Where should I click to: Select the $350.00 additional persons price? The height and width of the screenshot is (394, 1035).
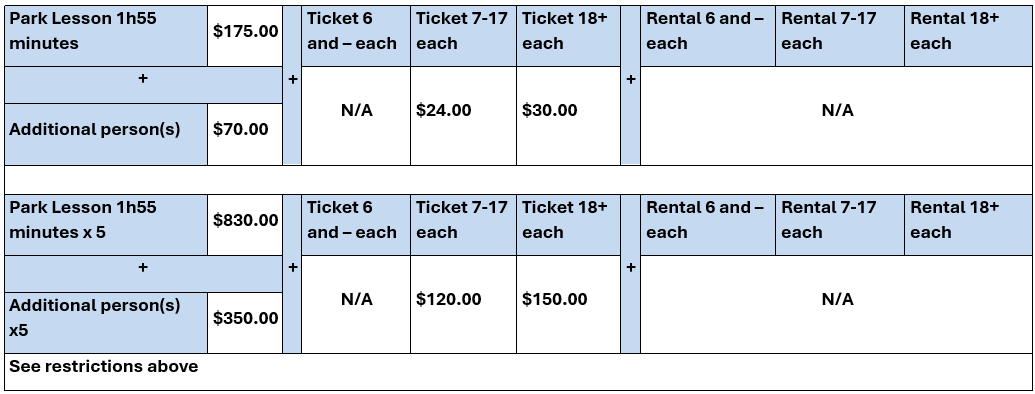[245, 318]
